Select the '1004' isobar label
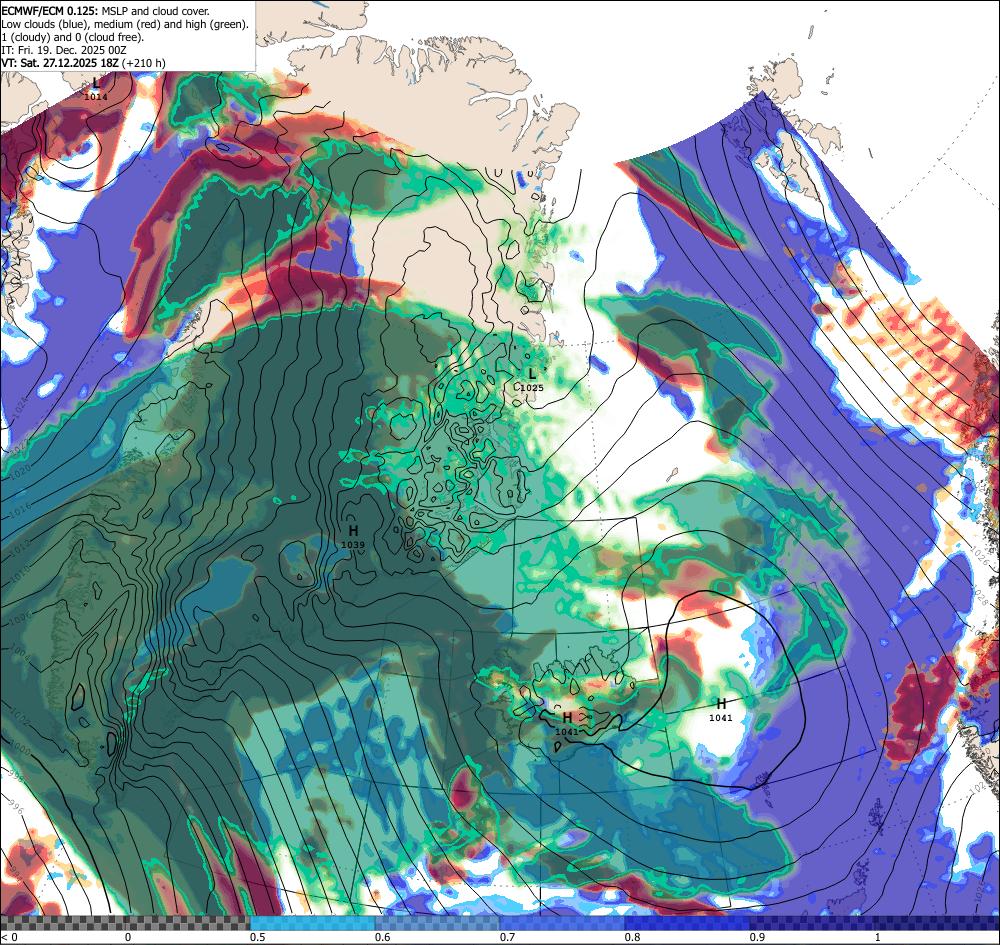The image size is (1000, 945). pyautogui.click(x=20, y=652)
